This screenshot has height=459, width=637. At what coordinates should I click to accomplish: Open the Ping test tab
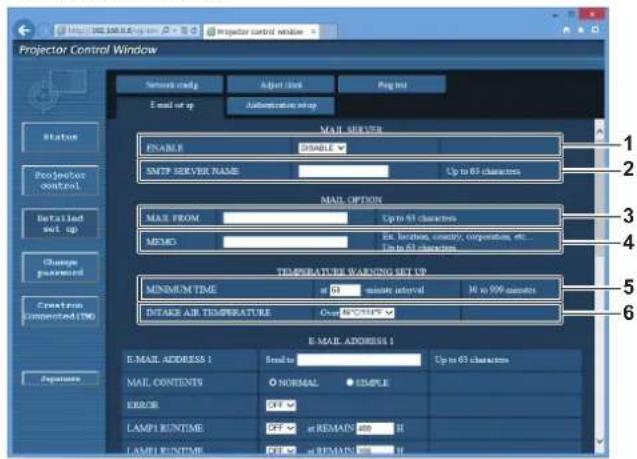392,84
